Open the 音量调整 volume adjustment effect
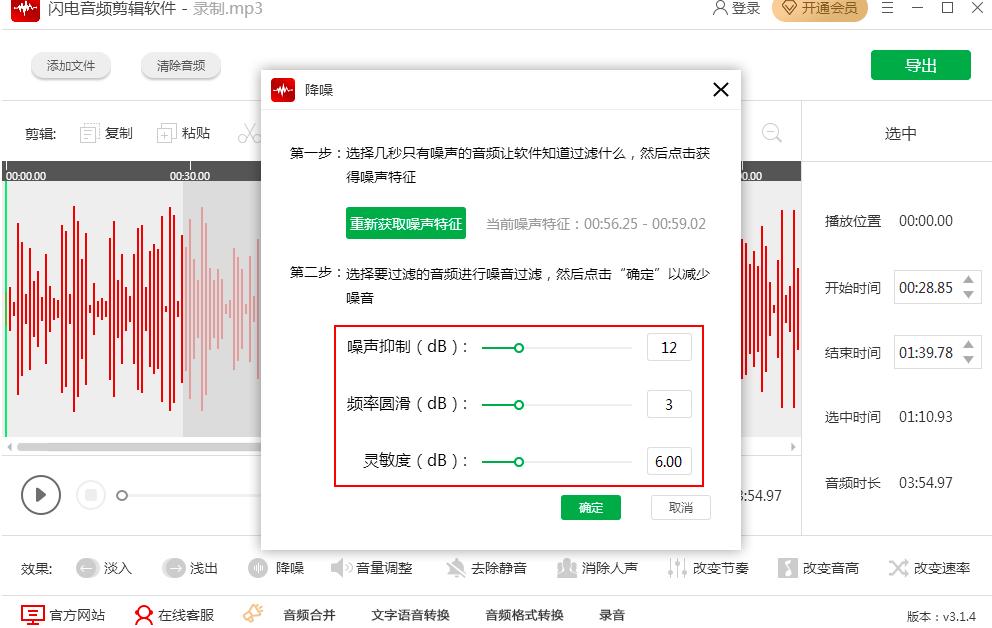The width and height of the screenshot is (992, 628). [371, 568]
